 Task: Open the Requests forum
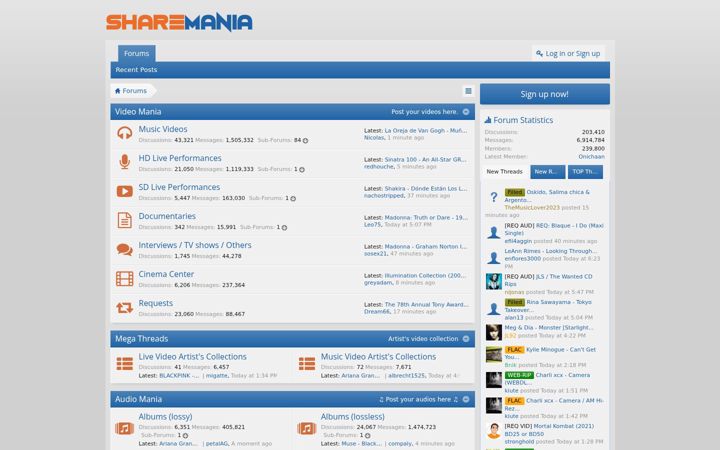pyautogui.click(x=156, y=304)
